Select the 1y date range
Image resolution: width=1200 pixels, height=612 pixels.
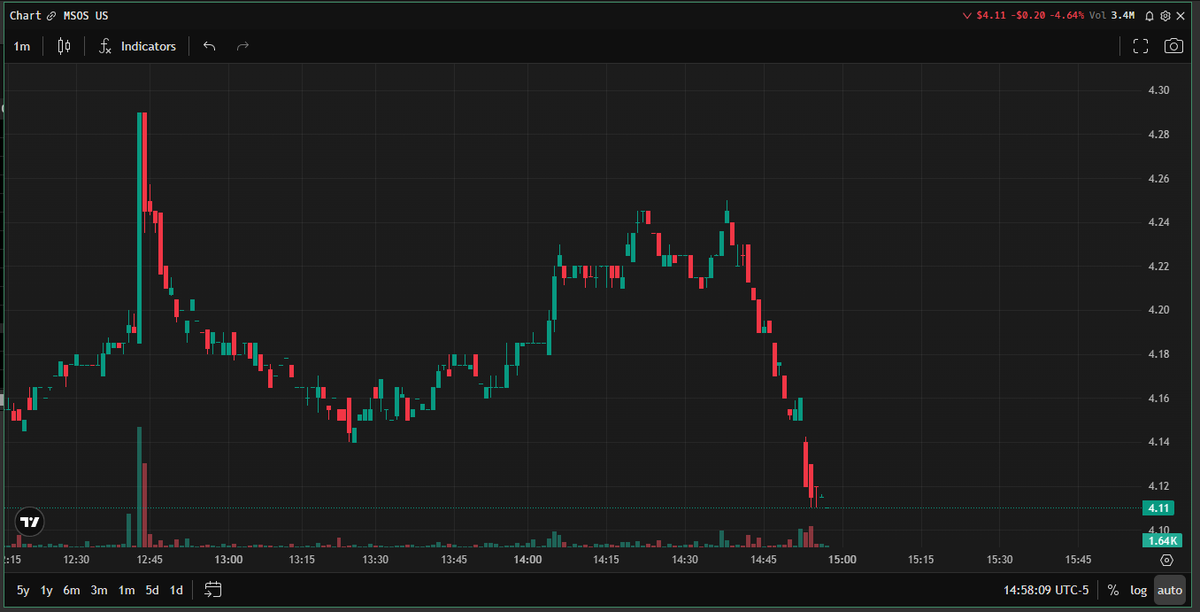[x=47, y=590]
